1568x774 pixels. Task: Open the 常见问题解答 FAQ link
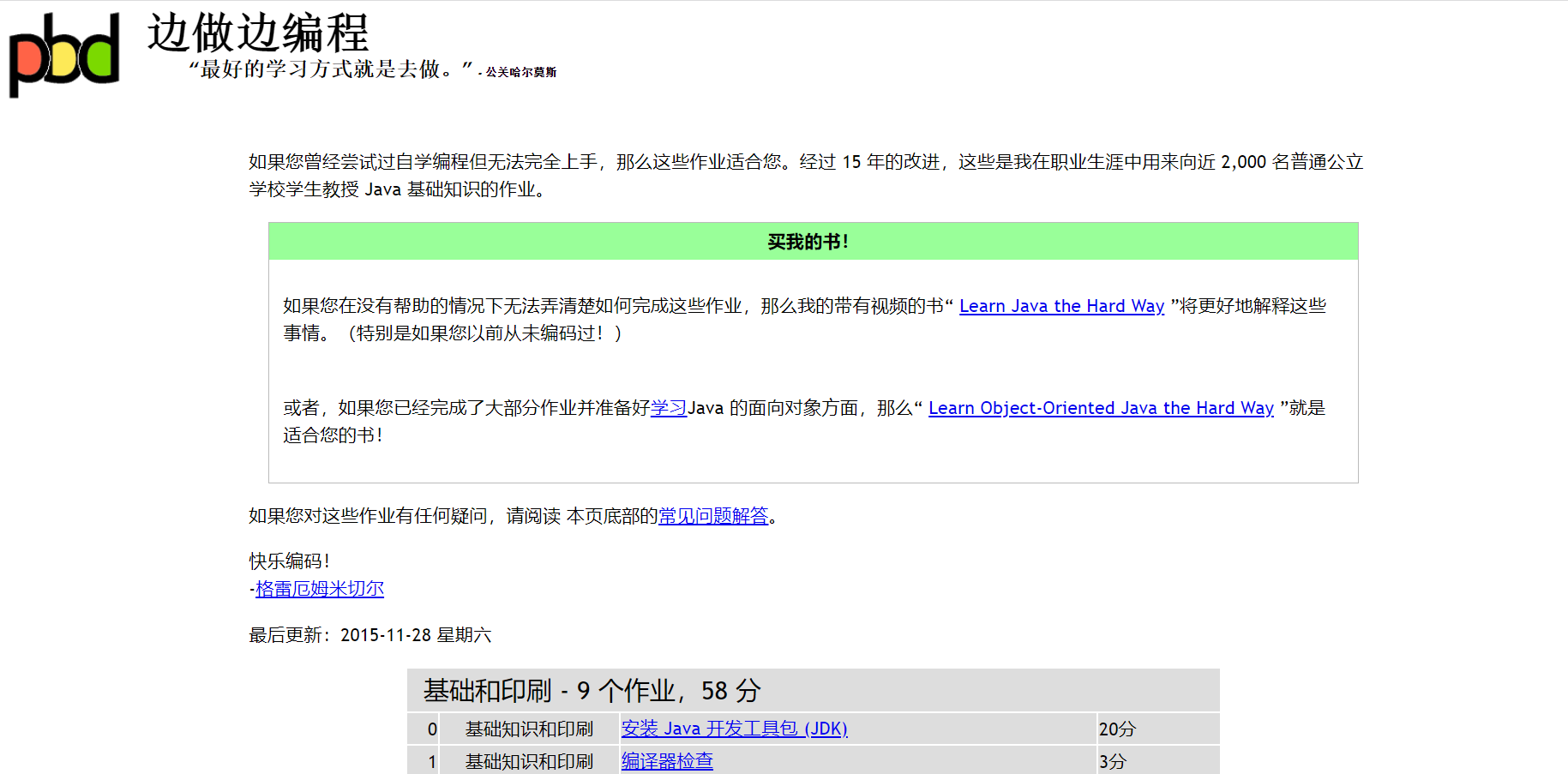tap(713, 516)
